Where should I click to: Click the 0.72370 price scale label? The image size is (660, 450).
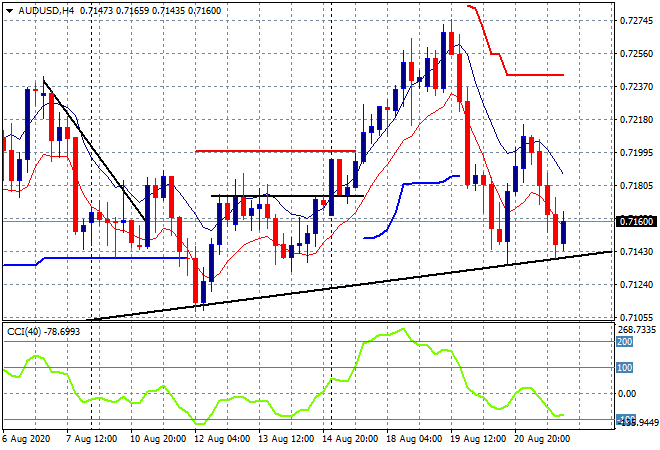(x=636, y=86)
